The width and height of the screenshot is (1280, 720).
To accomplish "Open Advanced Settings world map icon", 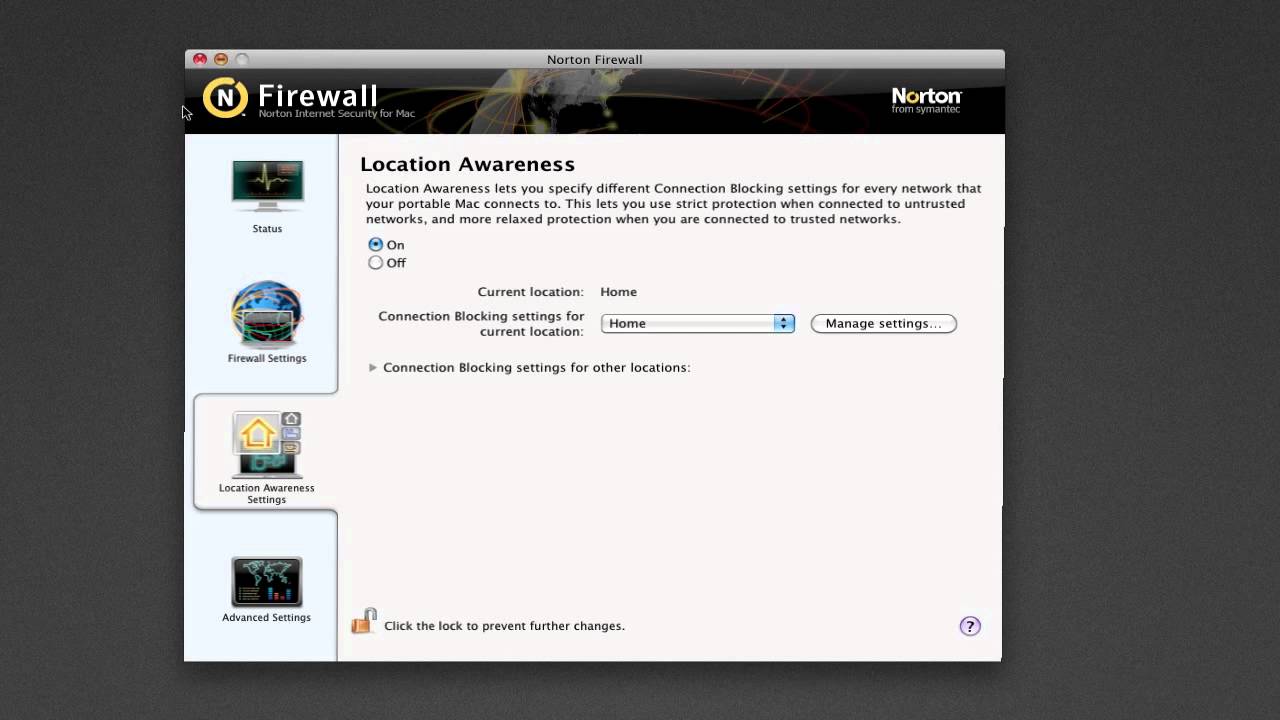I will 267,582.
